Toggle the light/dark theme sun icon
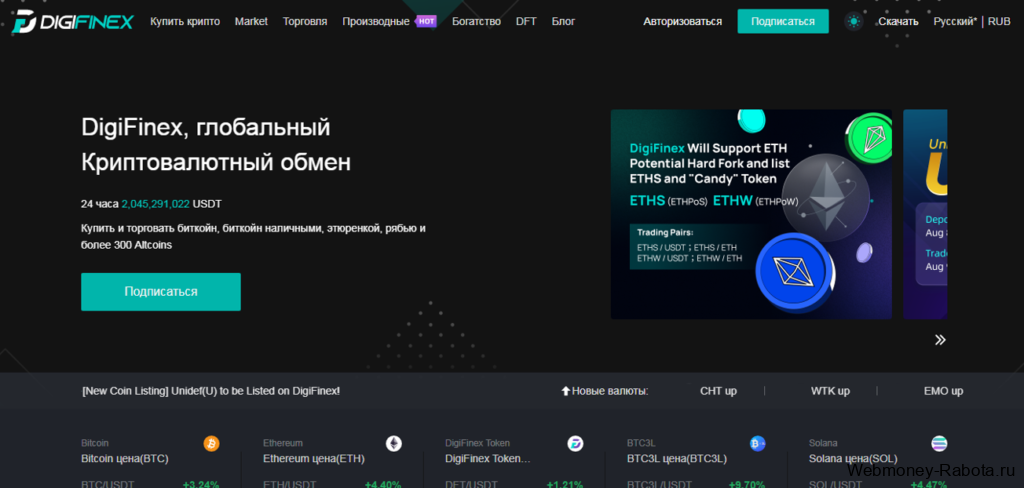 (x=853, y=22)
